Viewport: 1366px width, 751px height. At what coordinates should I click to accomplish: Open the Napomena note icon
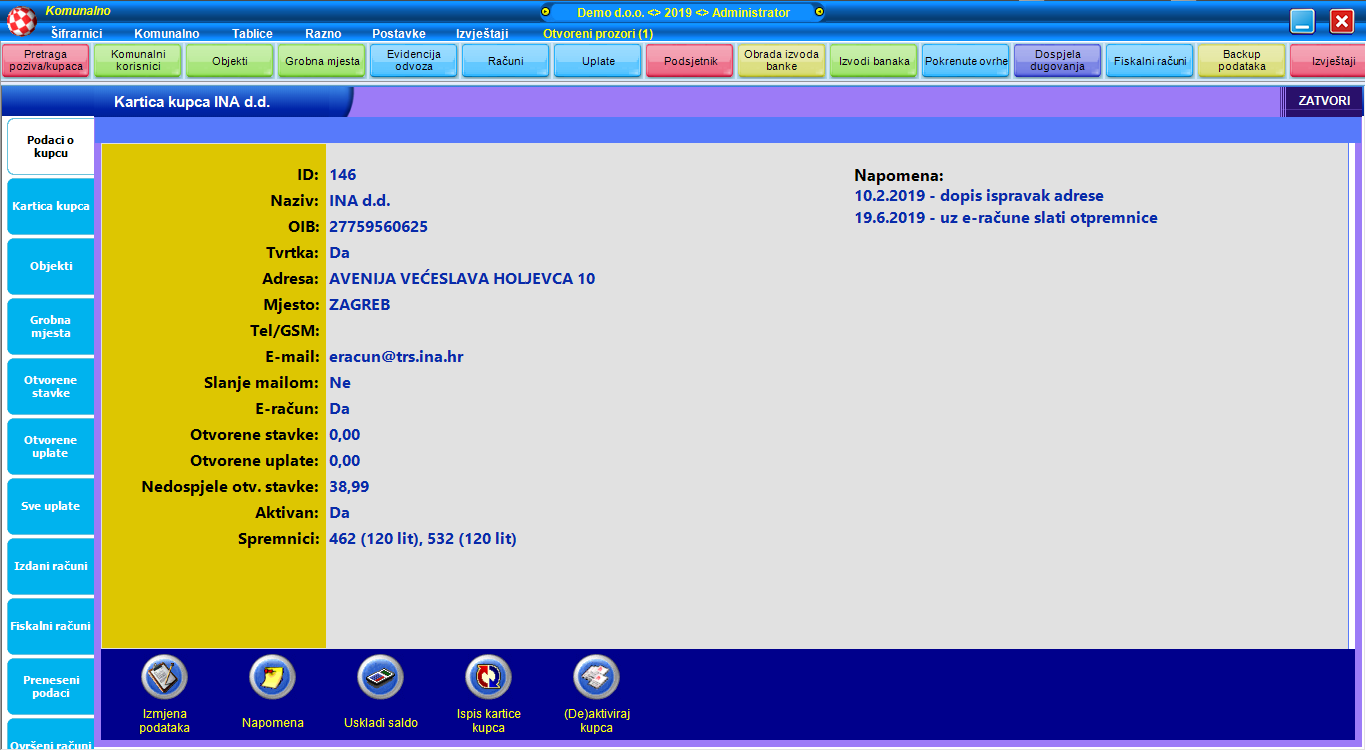point(272,678)
